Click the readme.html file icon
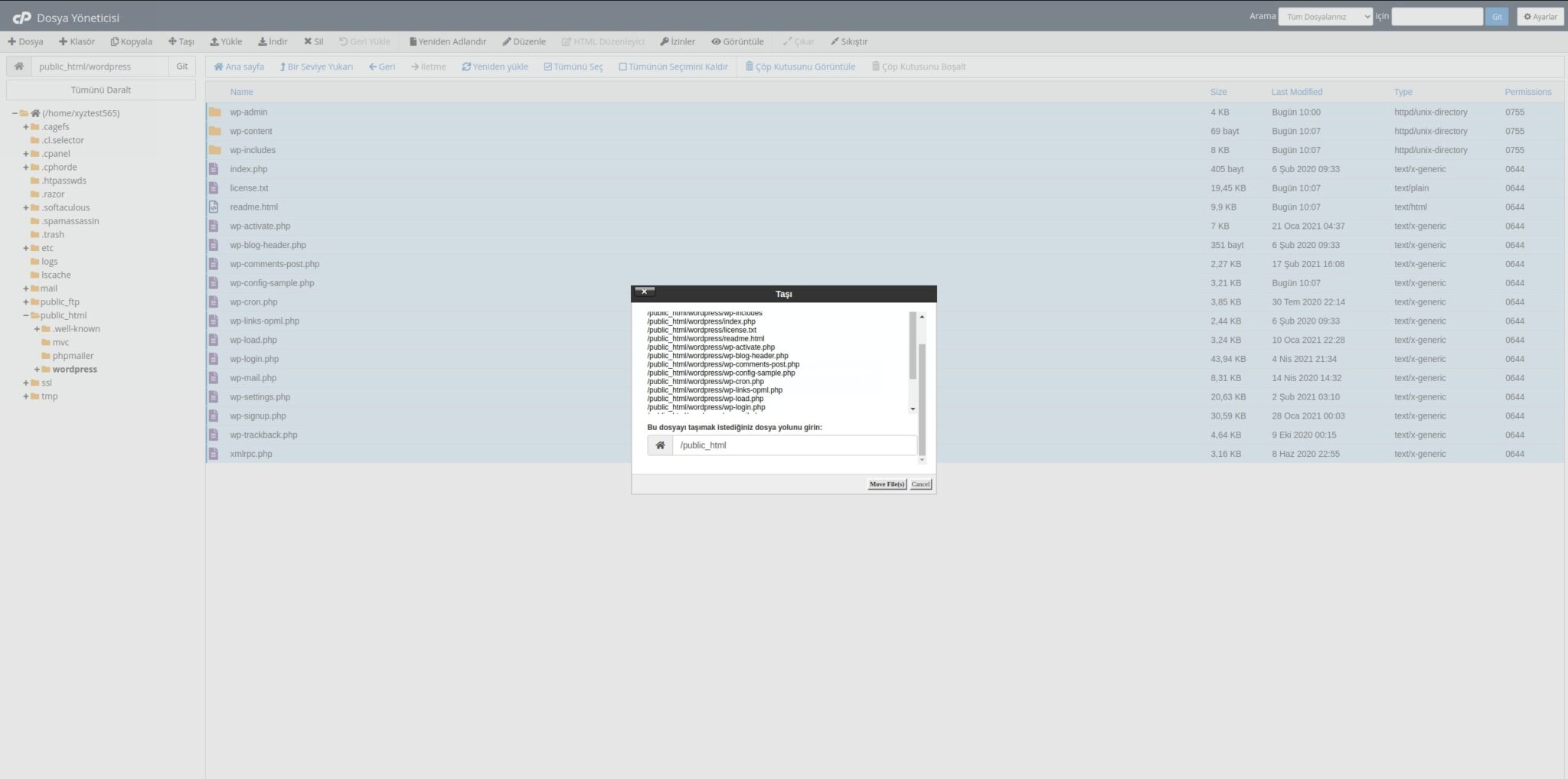1568x779 pixels. tap(214, 207)
